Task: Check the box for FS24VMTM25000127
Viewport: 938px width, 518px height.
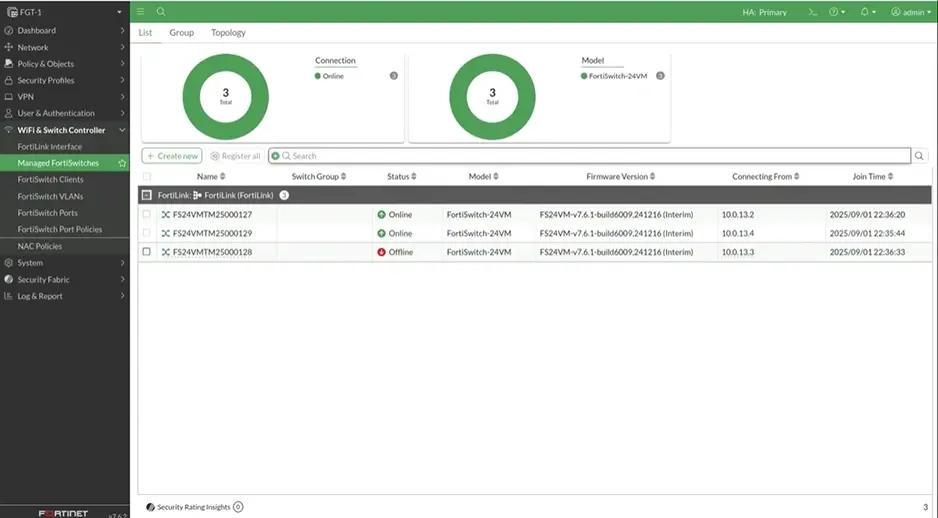Action: pos(147,214)
